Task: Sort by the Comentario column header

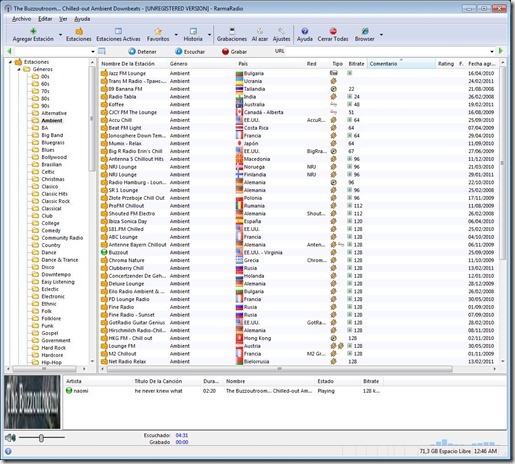Action: pos(401,63)
